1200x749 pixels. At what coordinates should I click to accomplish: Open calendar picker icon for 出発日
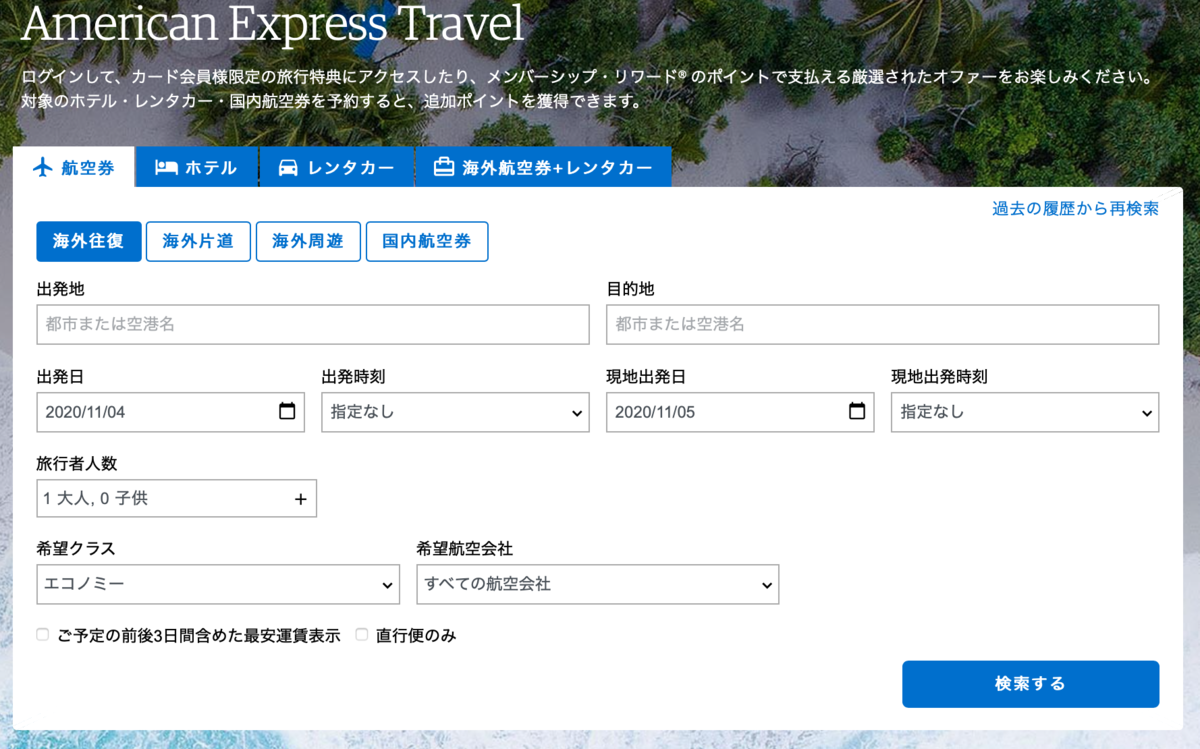coord(287,411)
